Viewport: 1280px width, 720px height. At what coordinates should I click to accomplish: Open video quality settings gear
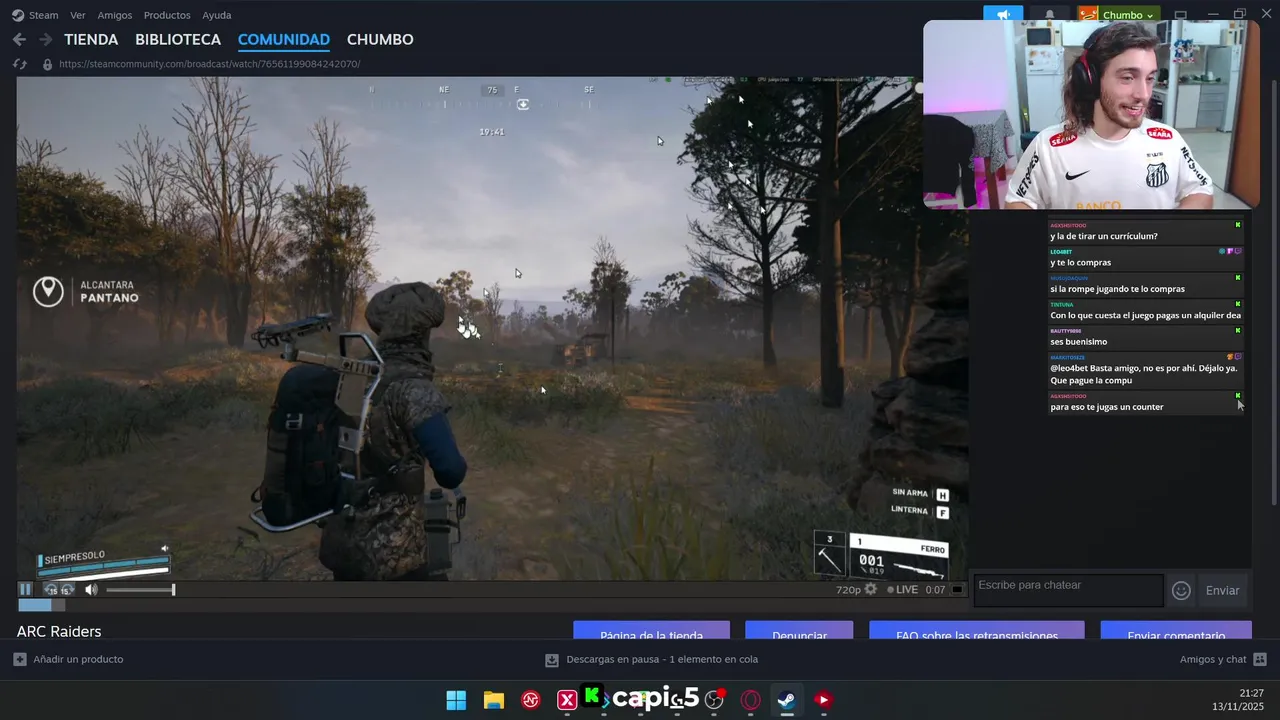871,590
